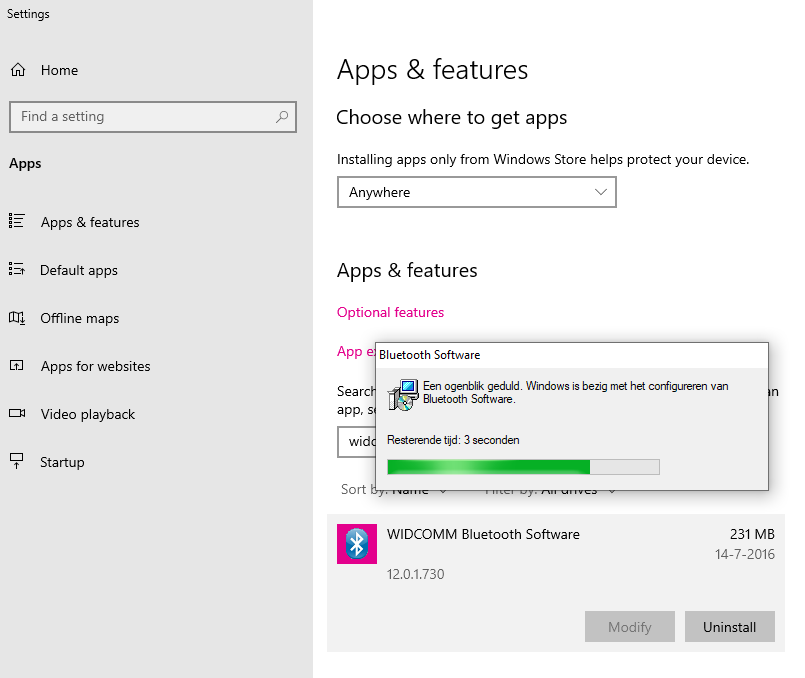The width and height of the screenshot is (805, 678).
Task: Open the Anywhere app source dropdown
Action: click(476, 192)
